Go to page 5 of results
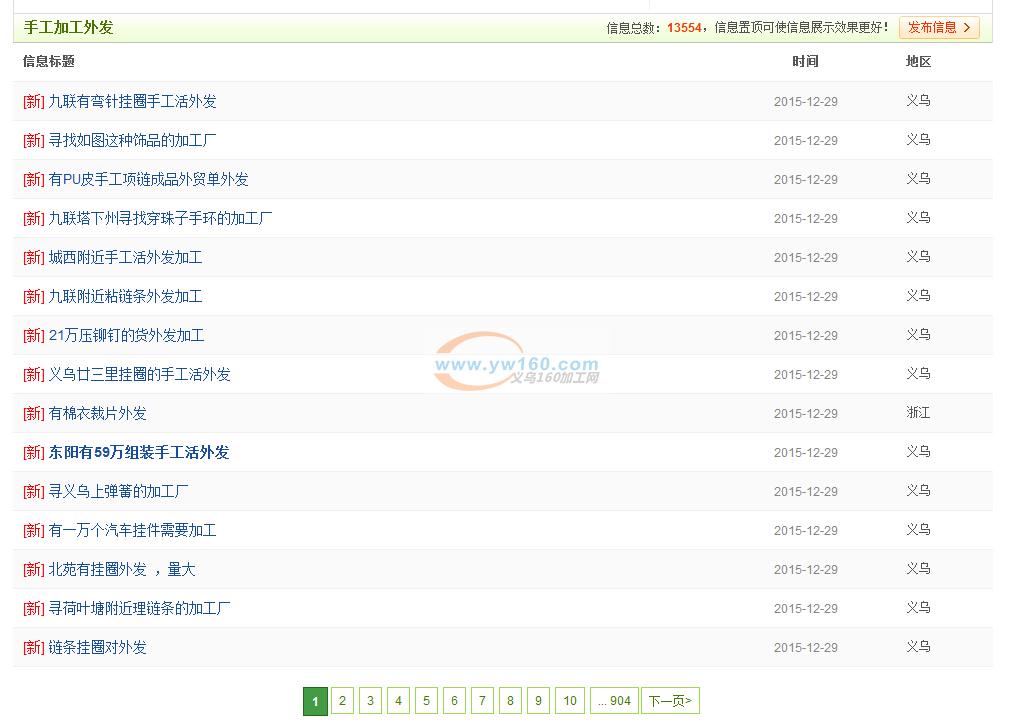1036x723 pixels. click(426, 701)
